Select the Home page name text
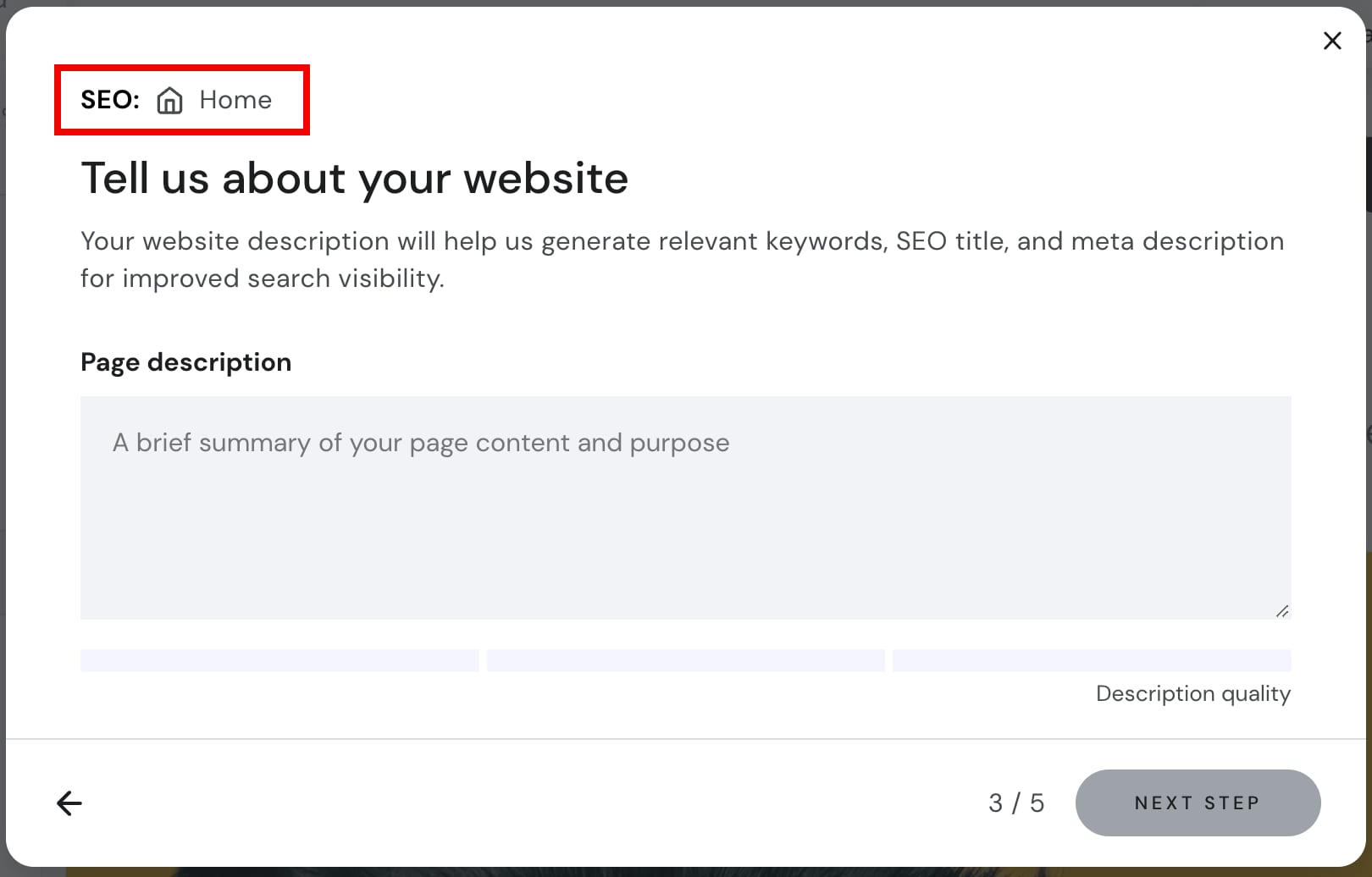 [x=235, y=100]
